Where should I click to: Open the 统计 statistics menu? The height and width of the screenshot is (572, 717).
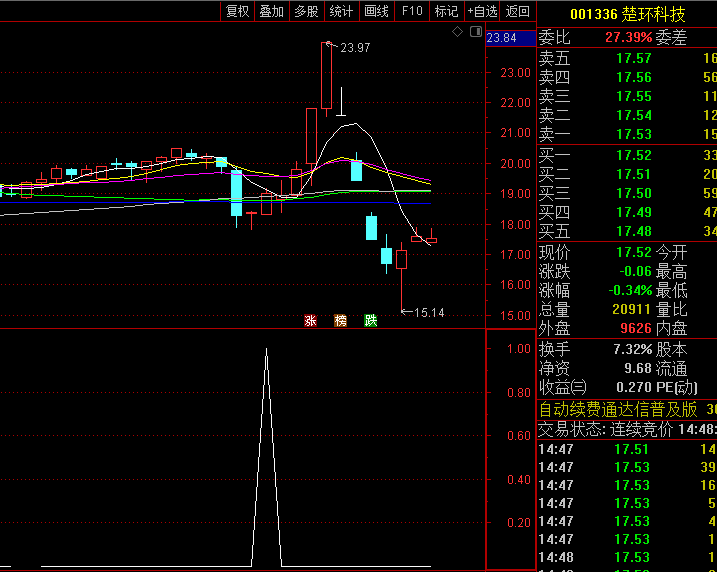tap(341, 11)
